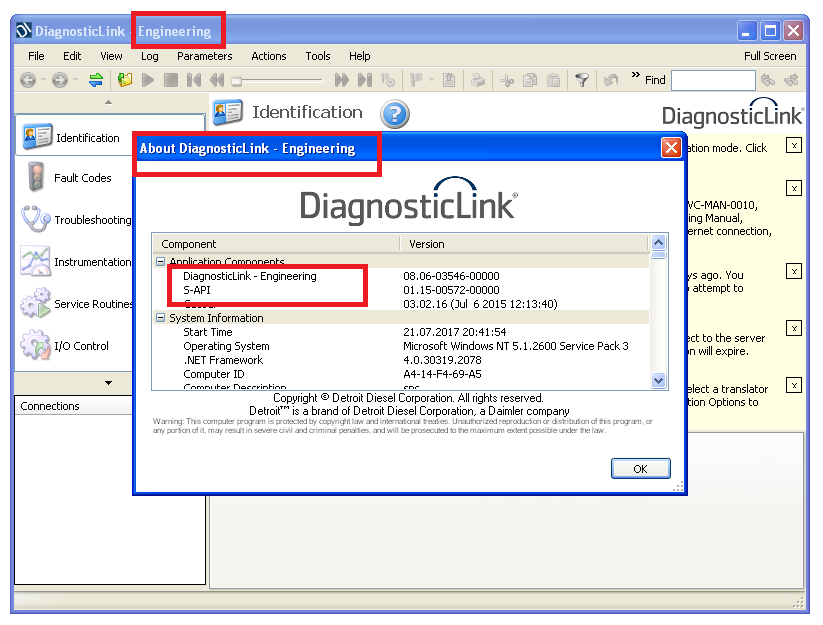
Task: Open the Service Routines panel
Action: (73, 304)
